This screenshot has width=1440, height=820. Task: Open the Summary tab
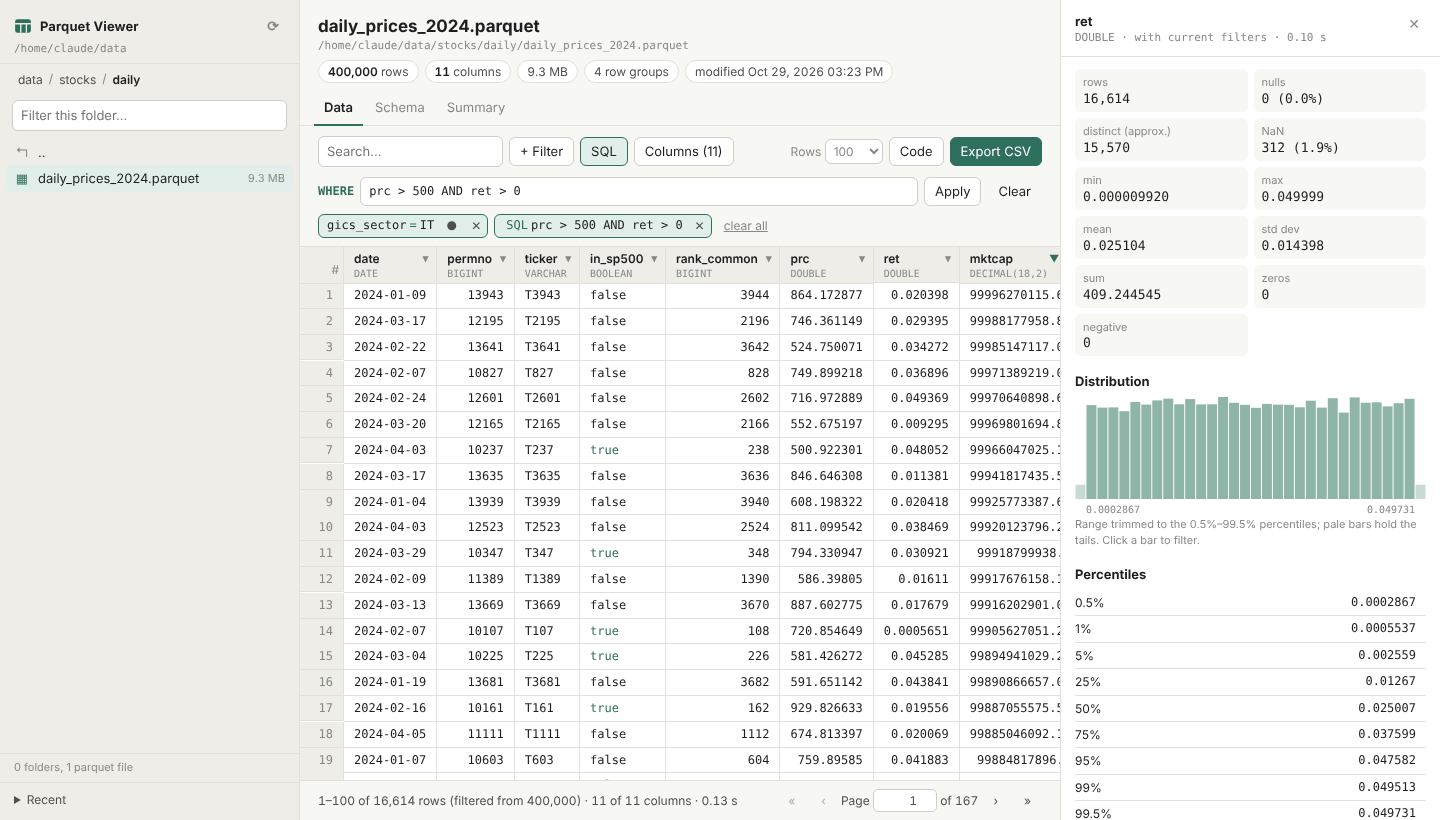point(476,108)
